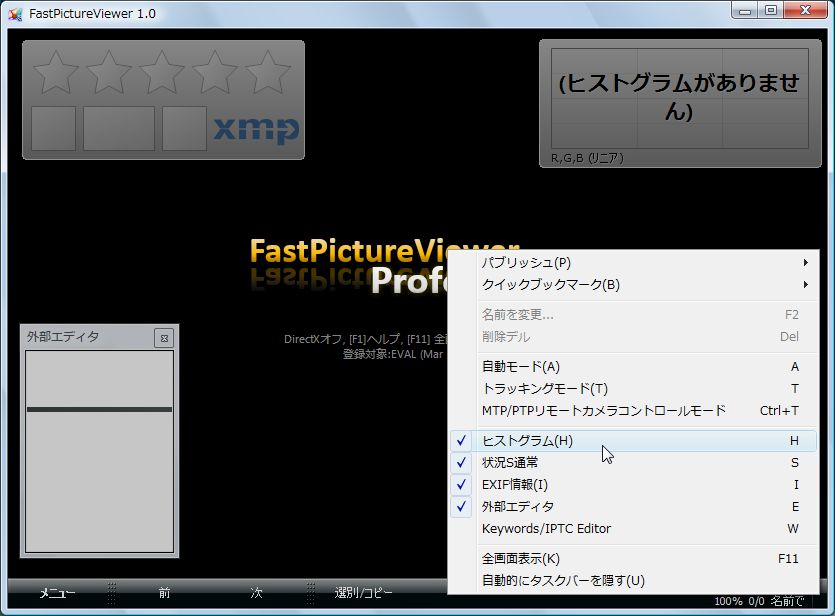Click the toolbar grip after メニュー
The height and width of the screenshot is (616, 835).
pyautogui.click(x=111, y=593)
